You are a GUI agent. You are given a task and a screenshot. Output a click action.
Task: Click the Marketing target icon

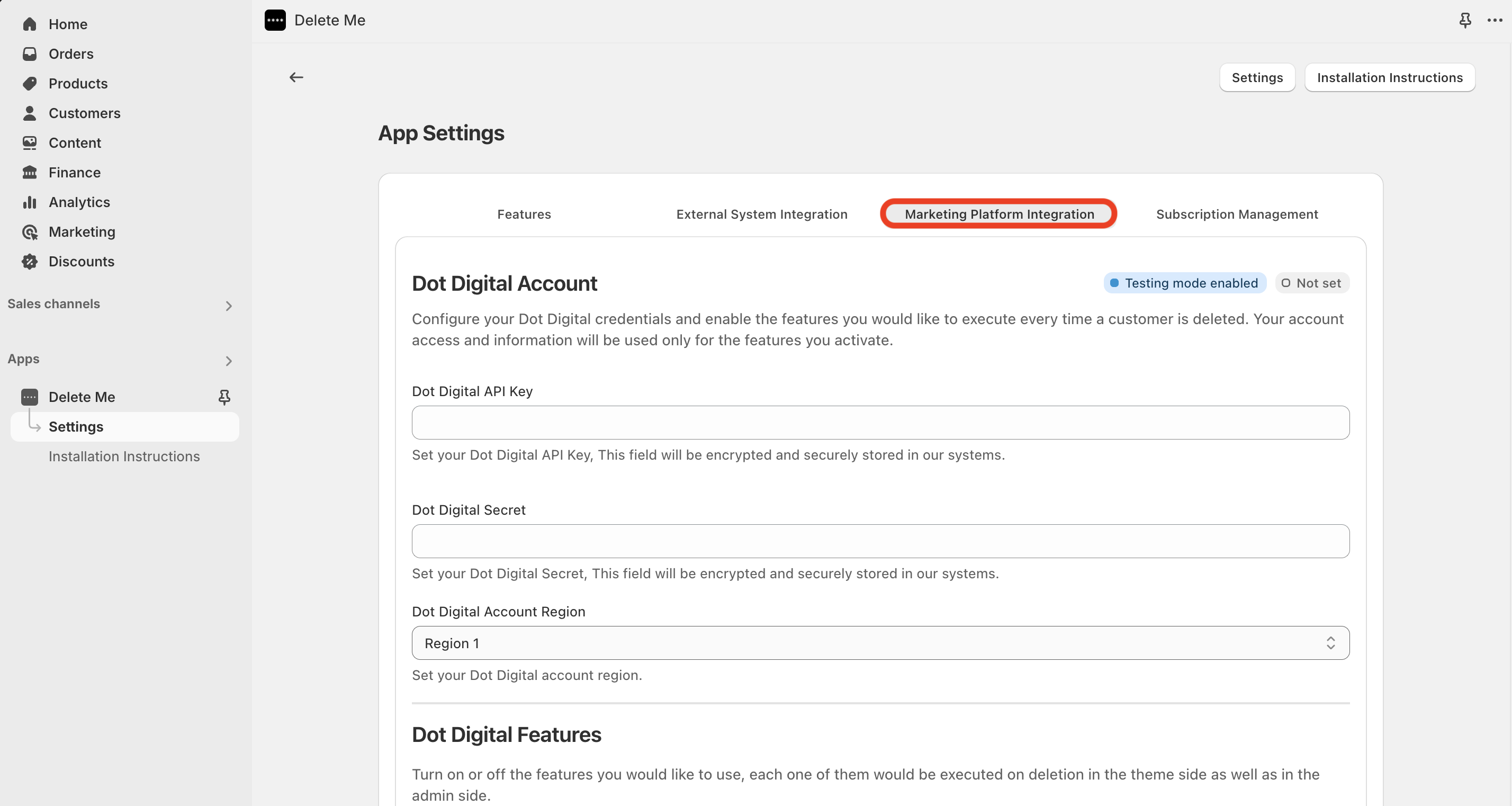(29, 232)
